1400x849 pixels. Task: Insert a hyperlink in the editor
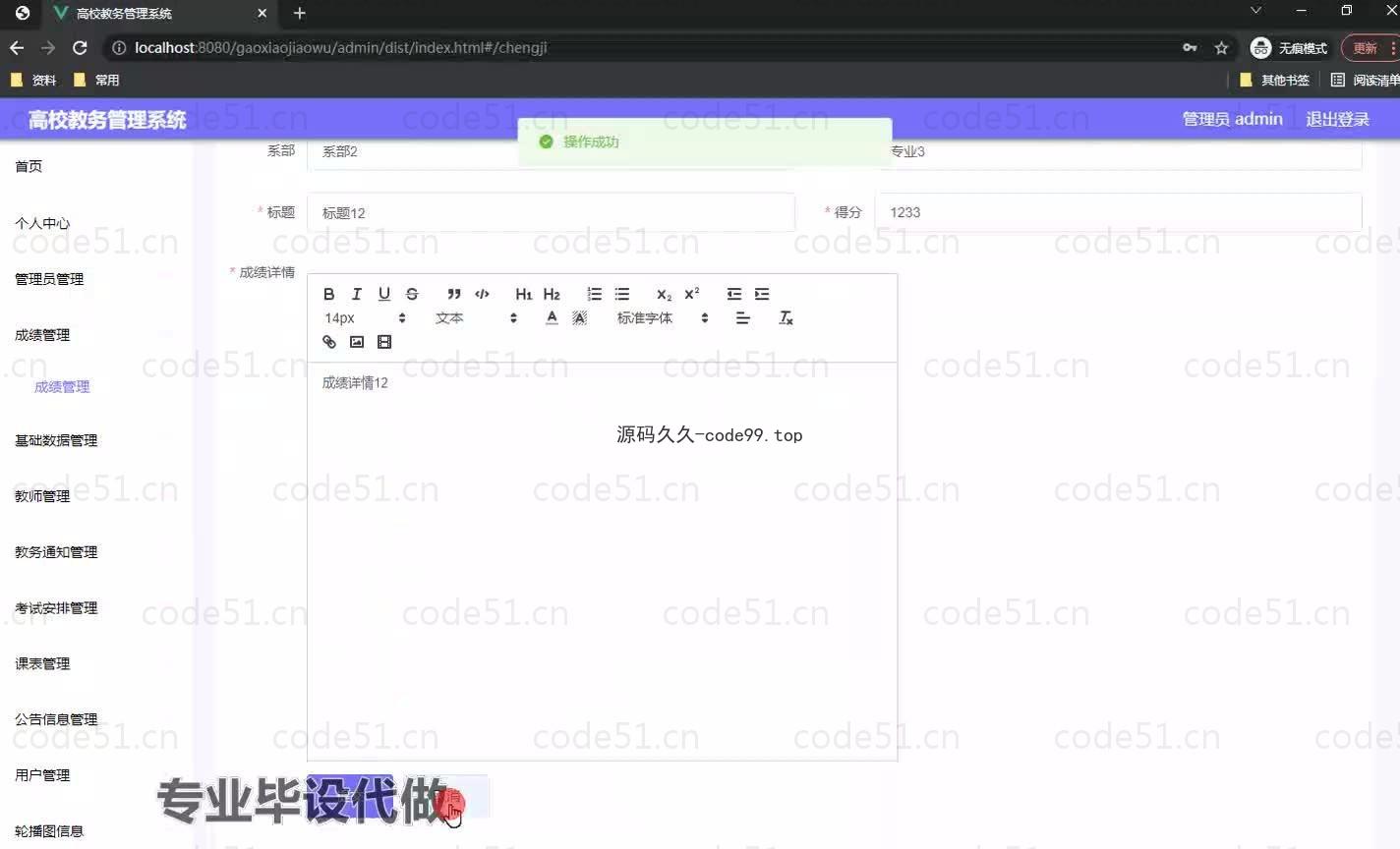pos(329,342)
